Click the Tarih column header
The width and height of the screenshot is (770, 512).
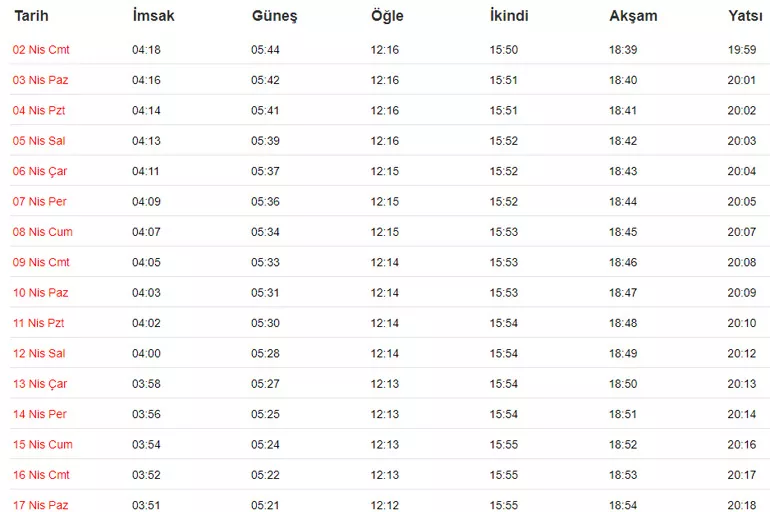(x=31, y=16)
